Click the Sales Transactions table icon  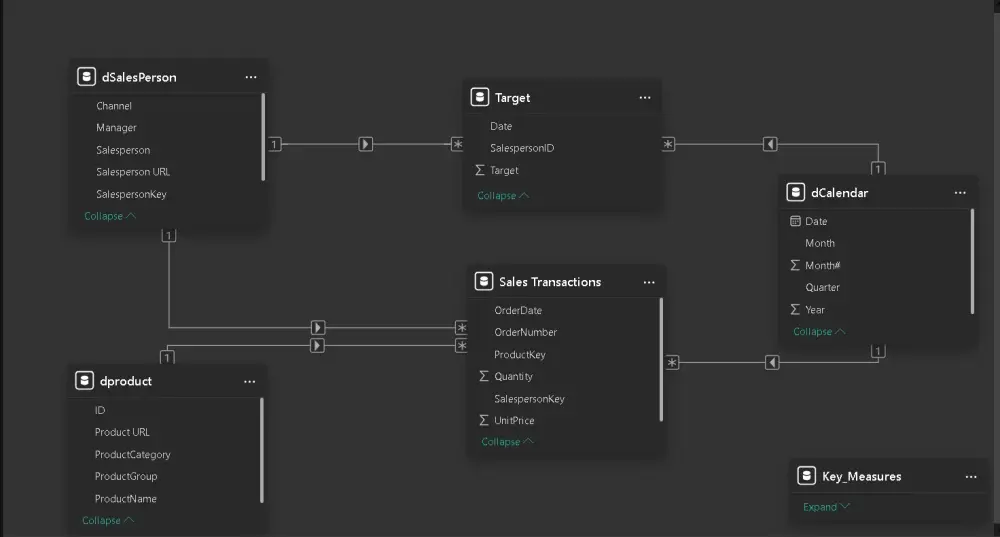483,281
